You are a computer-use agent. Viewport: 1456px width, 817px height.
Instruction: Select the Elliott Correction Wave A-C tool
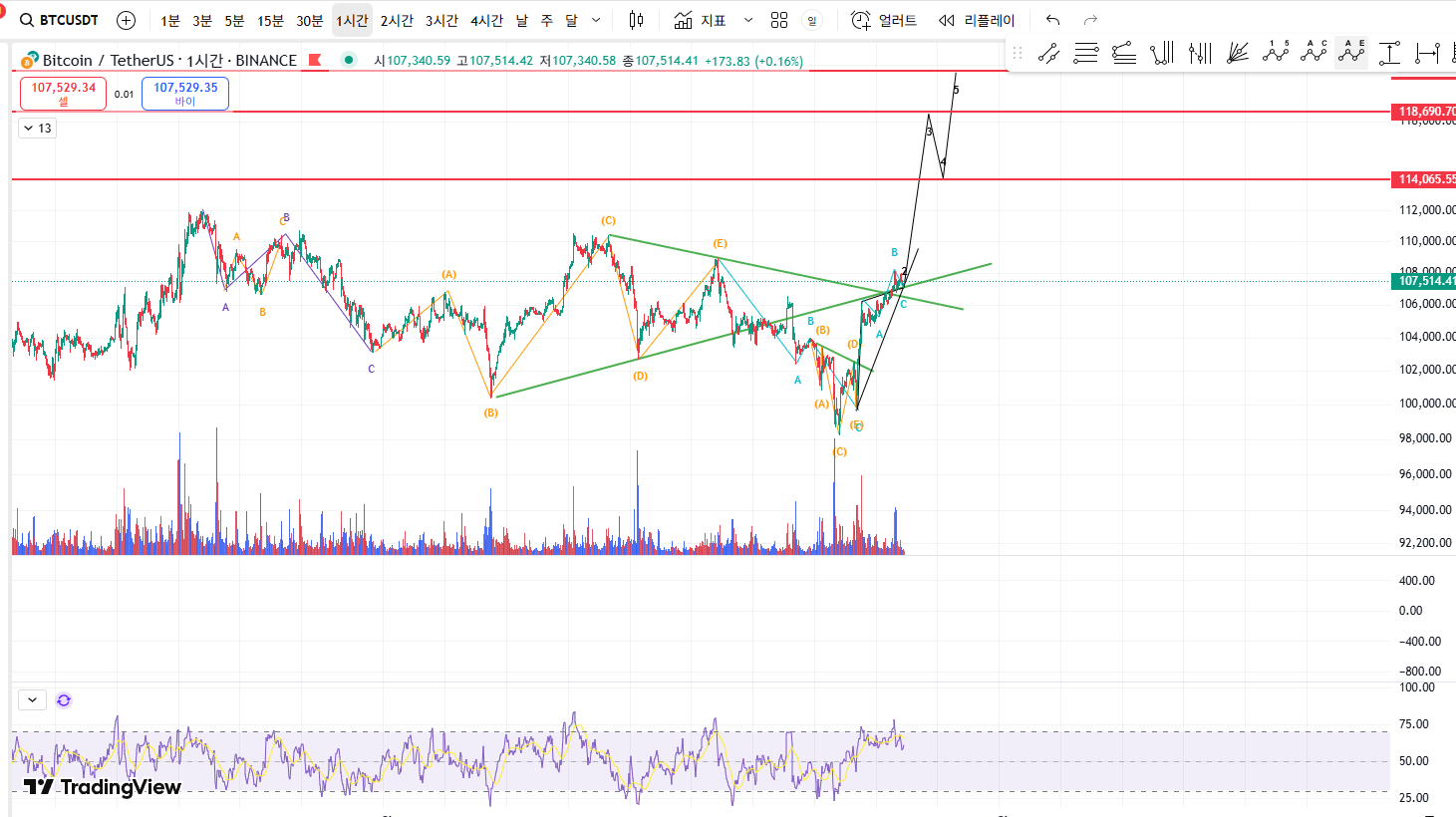(1313, 53)
